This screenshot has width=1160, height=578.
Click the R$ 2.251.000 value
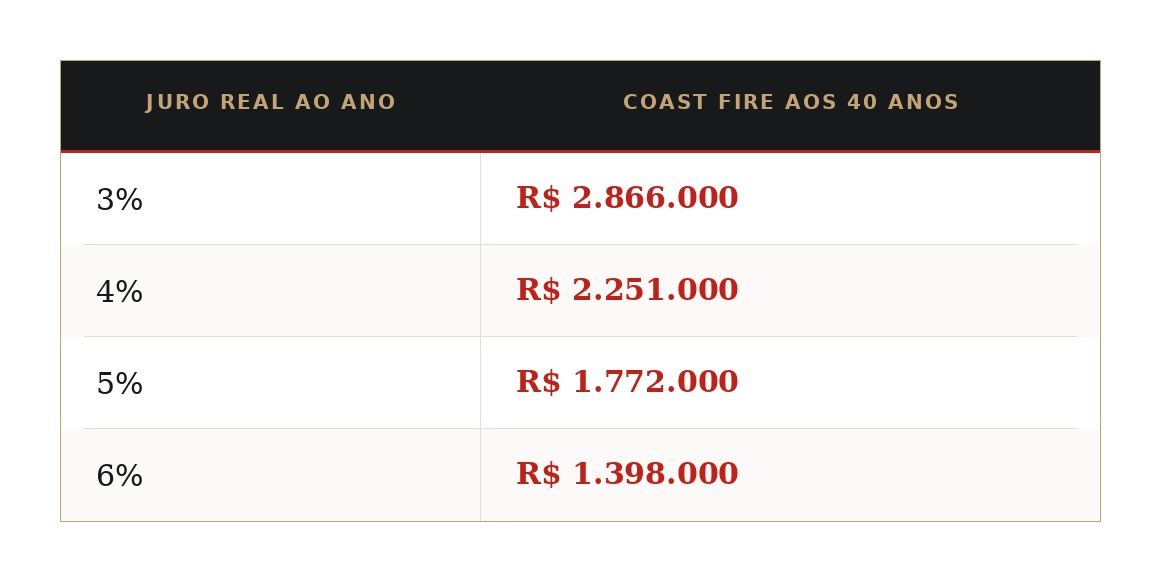(x=627, y=289)
